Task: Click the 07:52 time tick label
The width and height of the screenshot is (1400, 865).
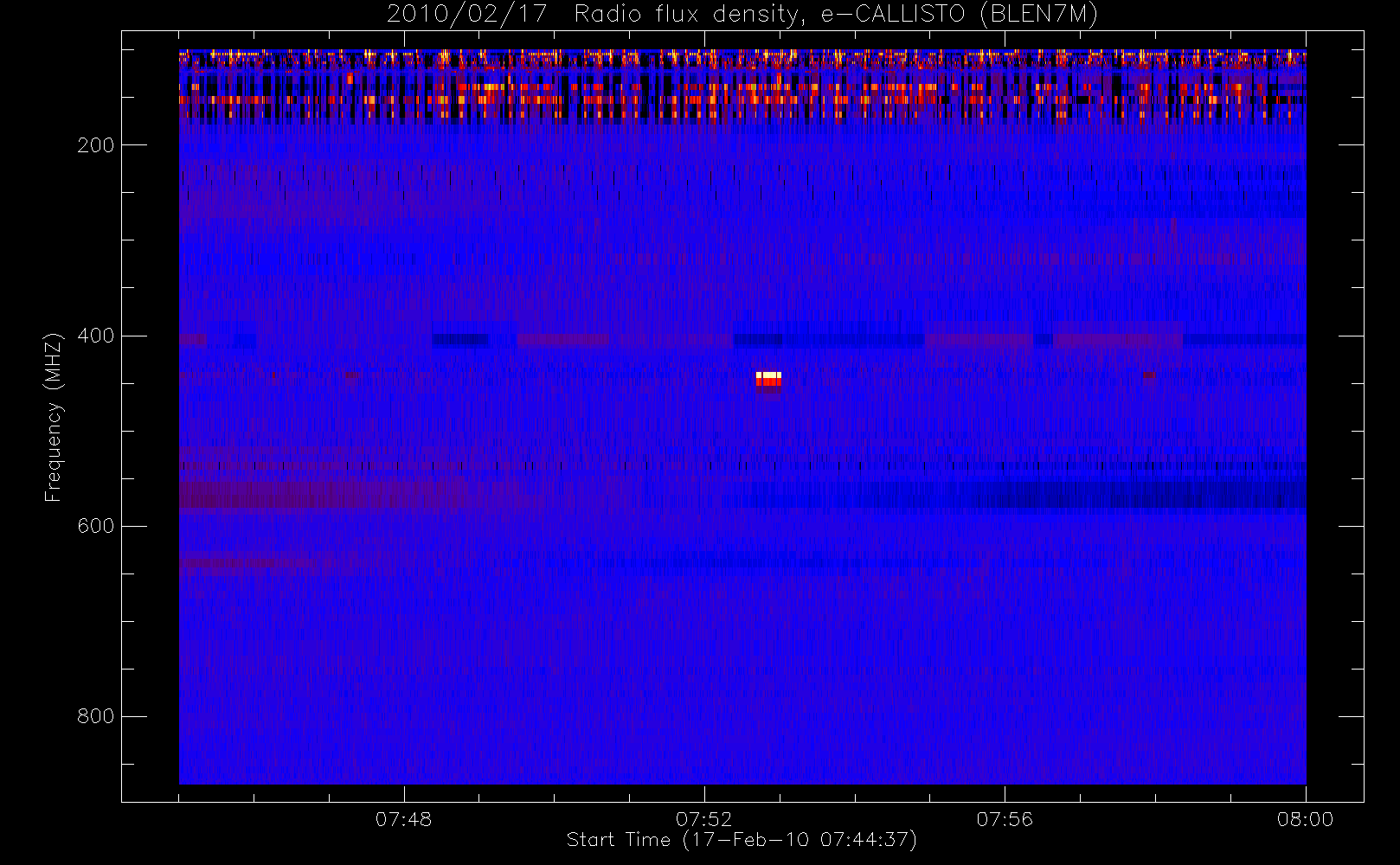Action: click(704, 819)
